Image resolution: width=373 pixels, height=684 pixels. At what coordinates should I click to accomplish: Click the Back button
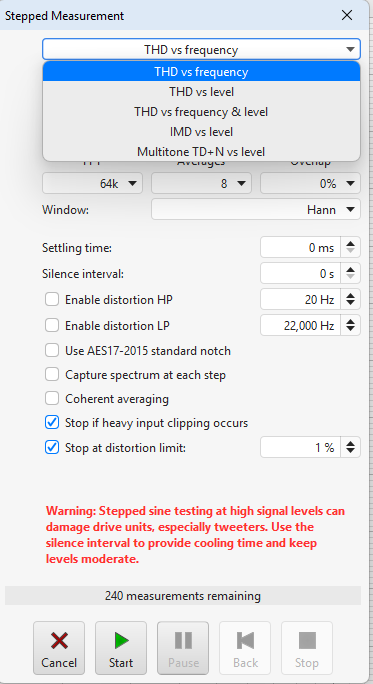click(x=245, y=648)
